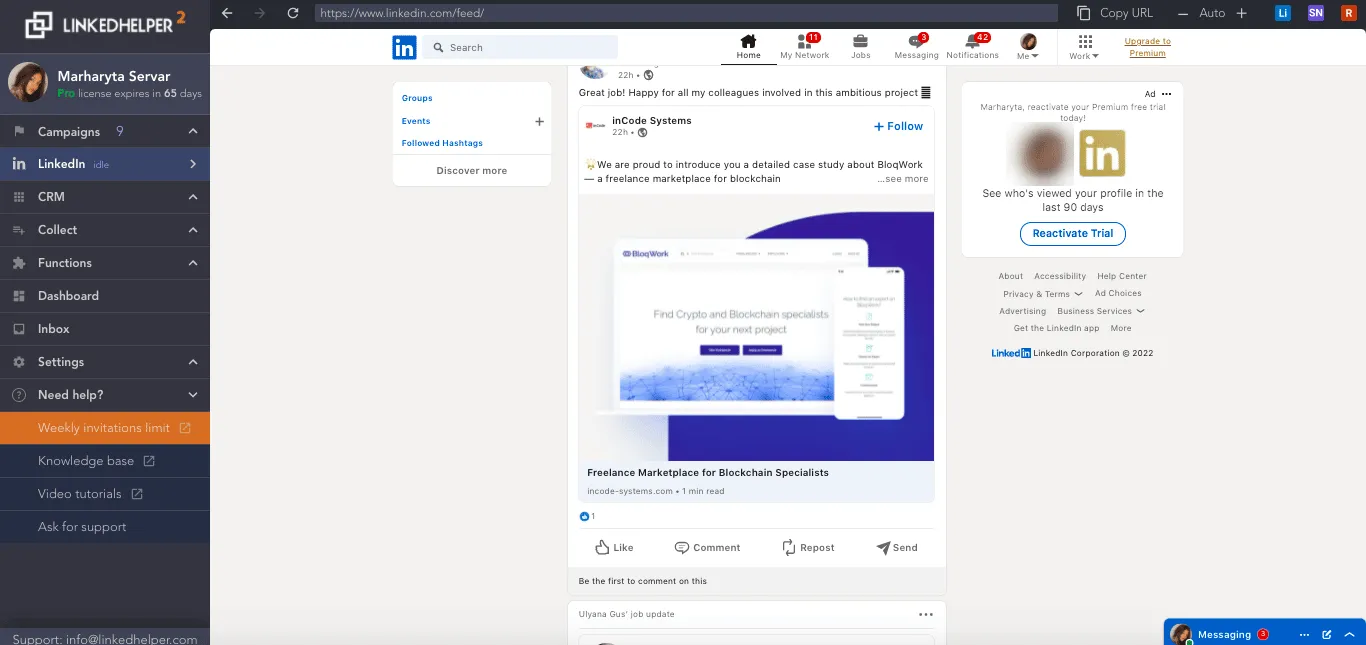Open the Jobs tab
Image resolution: width=1366 pixels, height=645 pixels.
[860, 47]
